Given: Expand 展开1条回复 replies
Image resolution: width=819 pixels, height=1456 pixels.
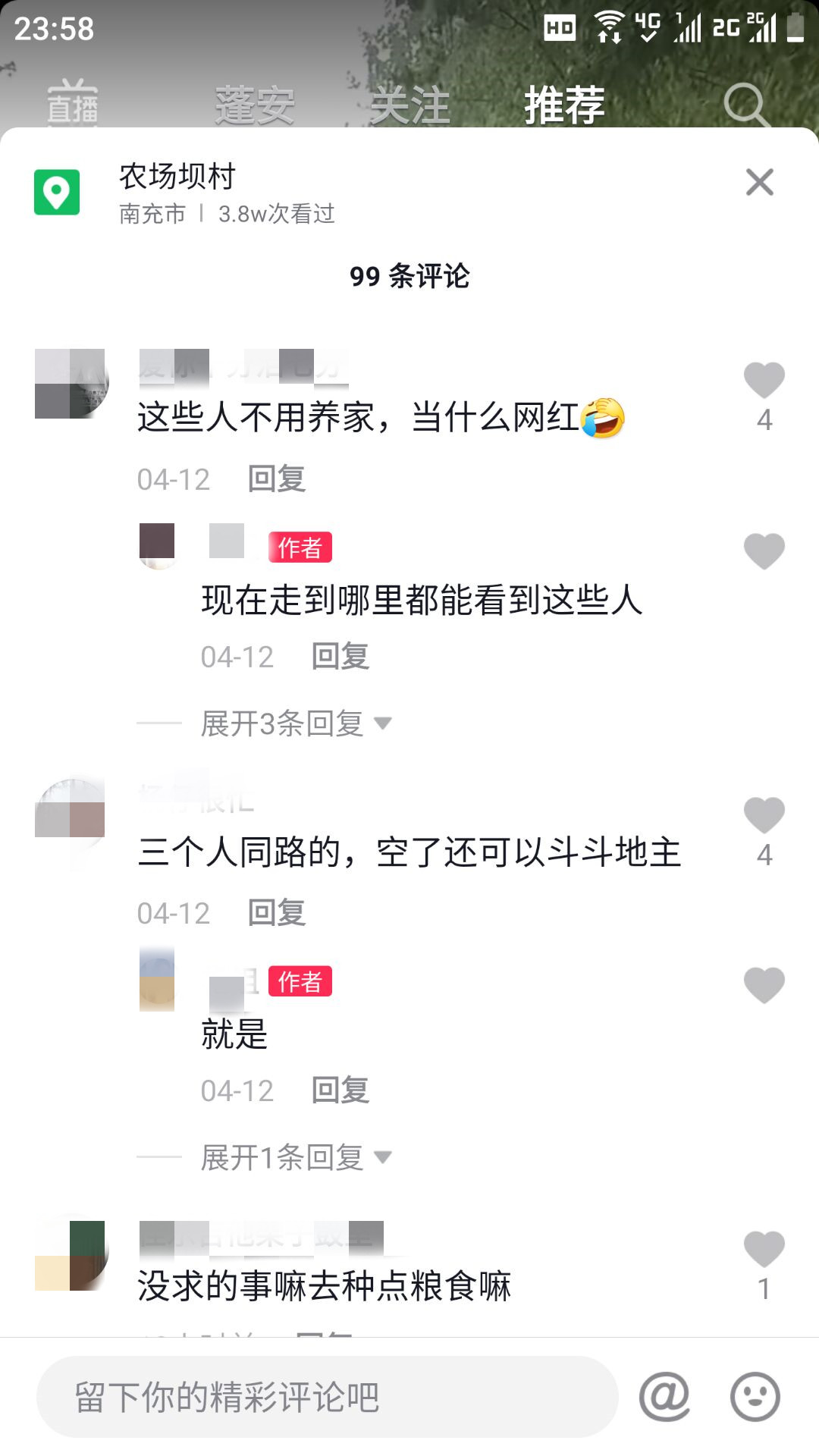Looking at the screenshot, I should point(296,1157).
